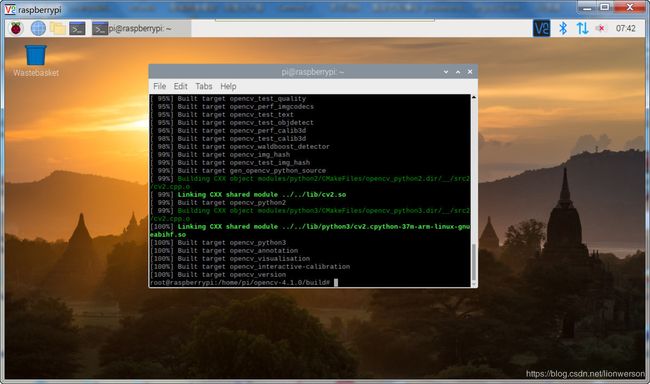
Task: Open the terminal Help menu
Action: [228, 86]
